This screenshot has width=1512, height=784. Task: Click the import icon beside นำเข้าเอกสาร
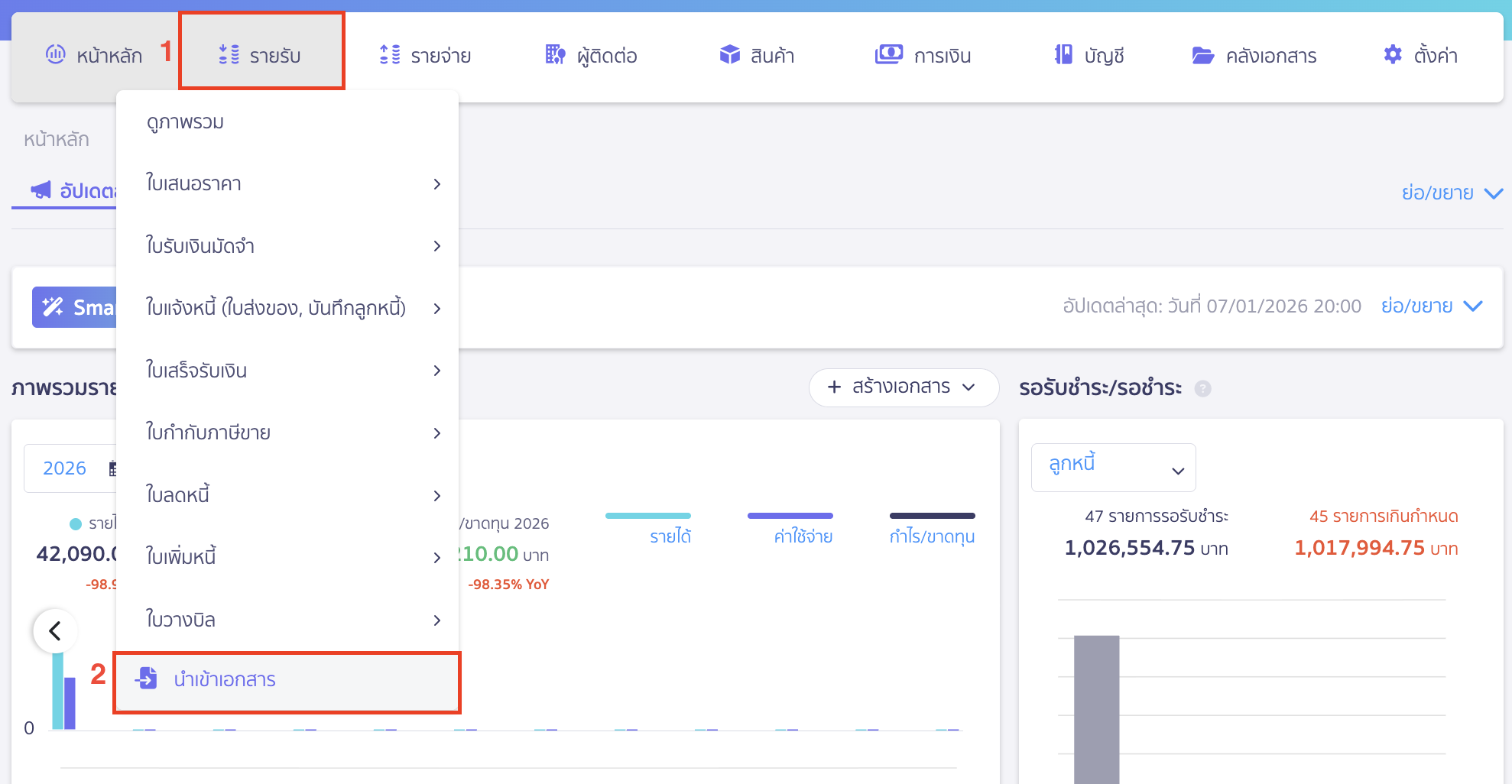147,679
